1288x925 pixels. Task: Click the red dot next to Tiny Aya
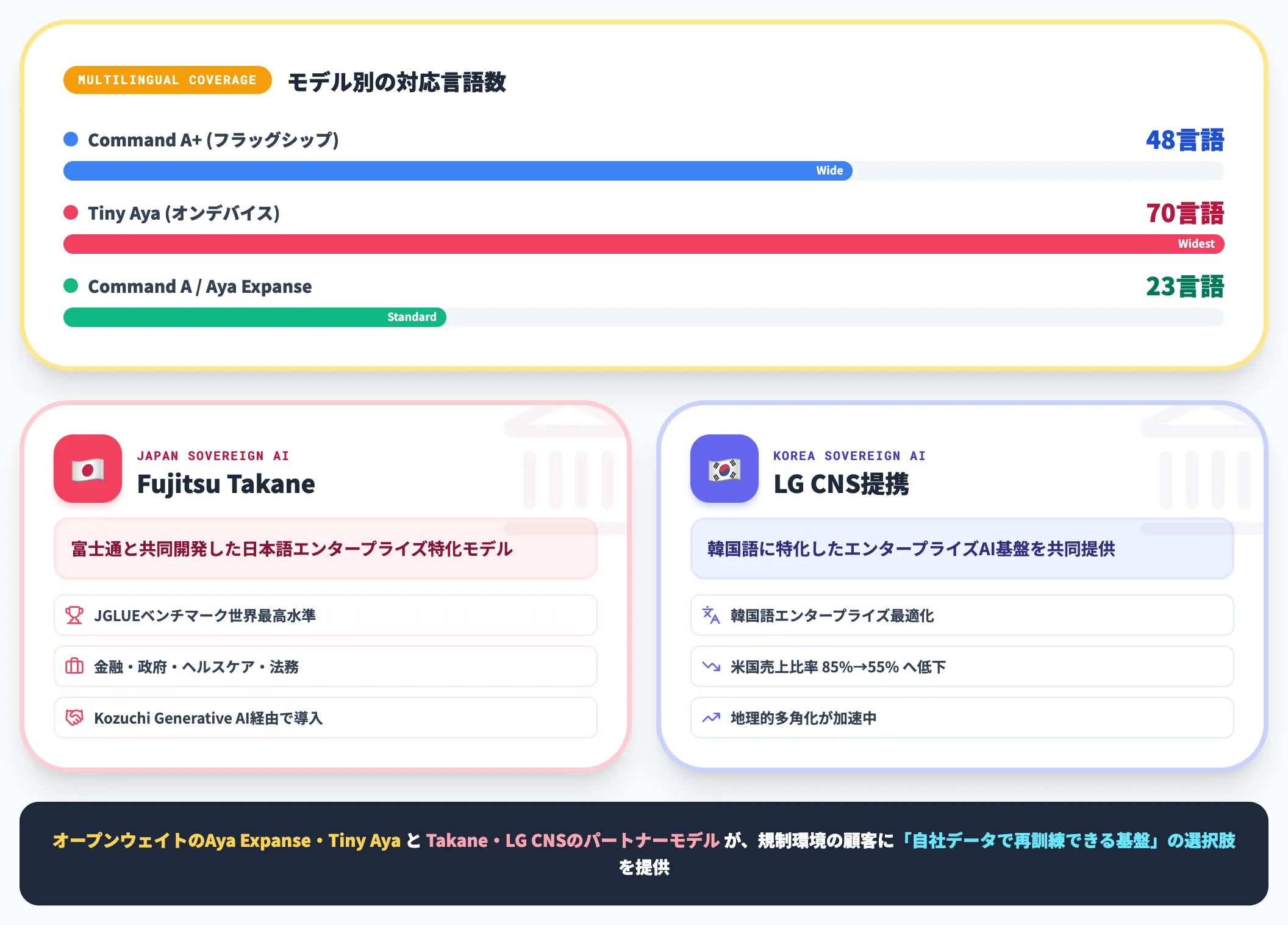click(71, 212)
